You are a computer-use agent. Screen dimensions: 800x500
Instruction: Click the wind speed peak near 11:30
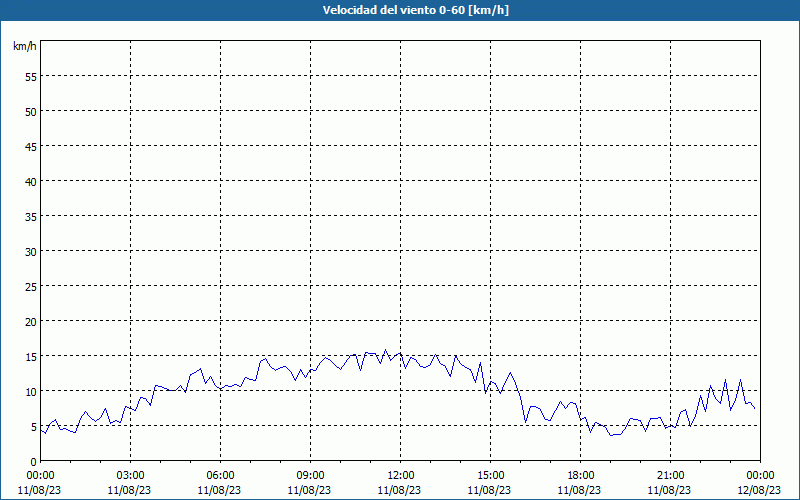point(385,350)
